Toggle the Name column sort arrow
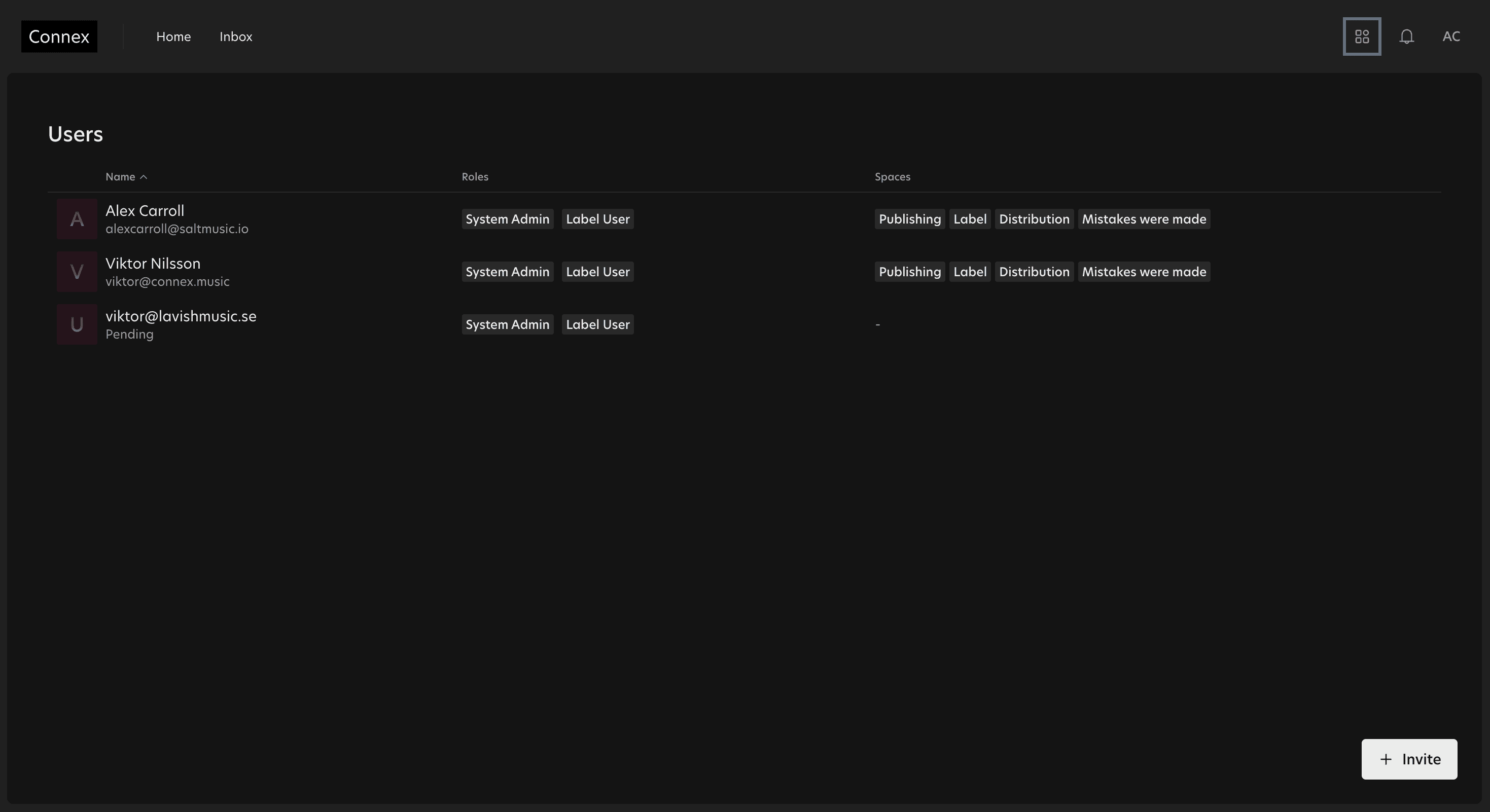 [x=144, y=177]
